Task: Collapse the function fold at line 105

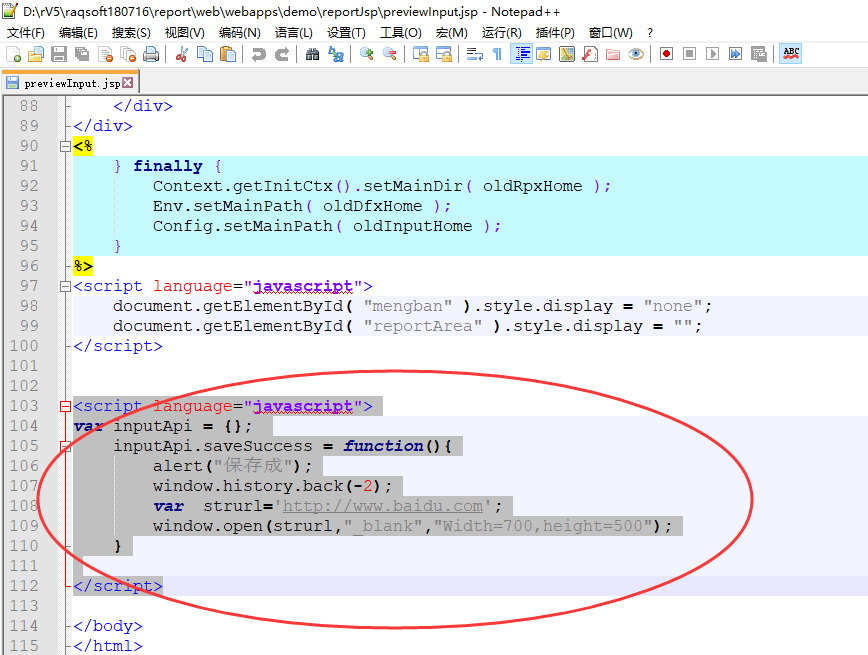Action: (66, 446)
